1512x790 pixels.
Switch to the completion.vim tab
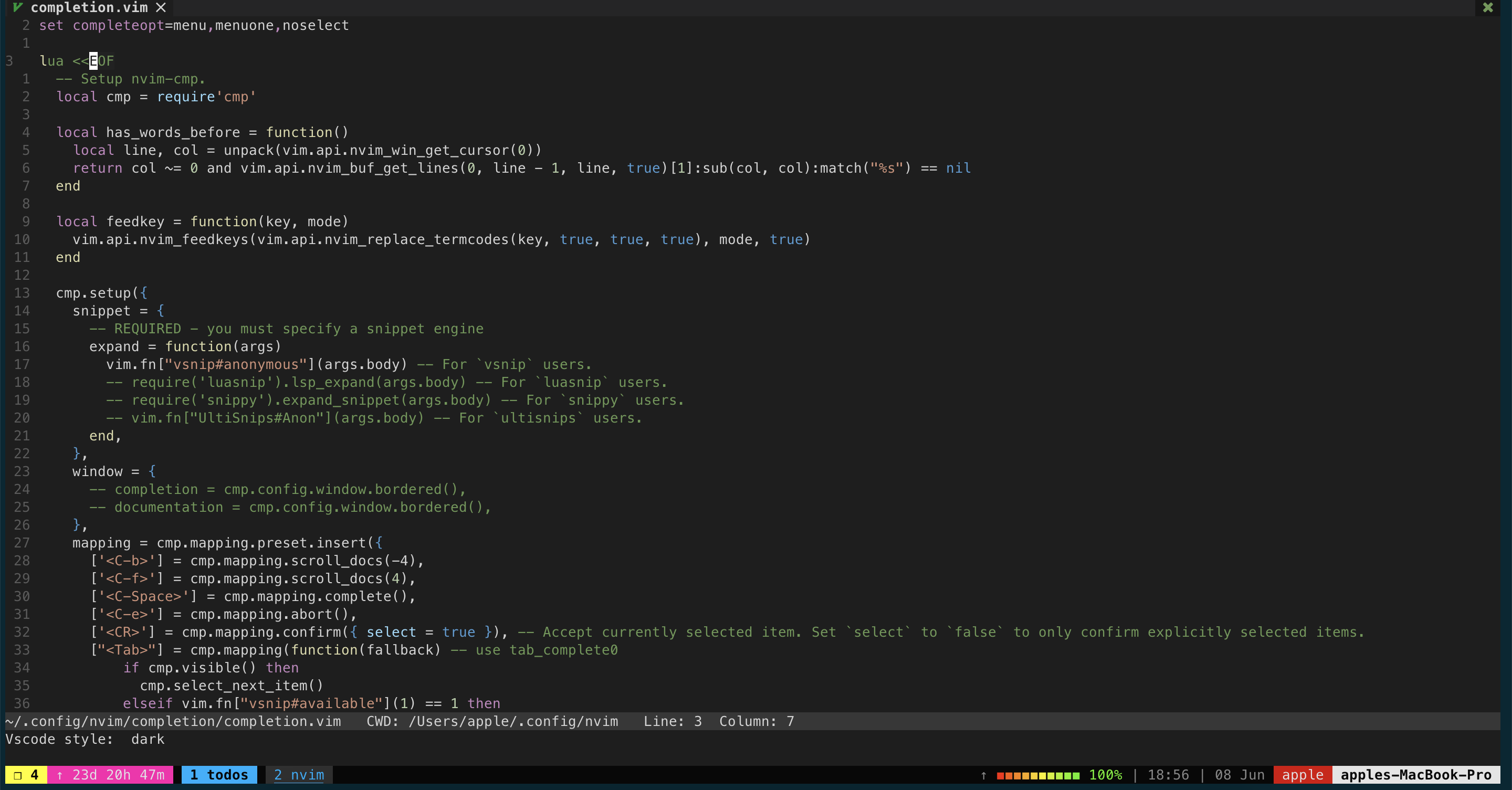(x=89, y=8)
